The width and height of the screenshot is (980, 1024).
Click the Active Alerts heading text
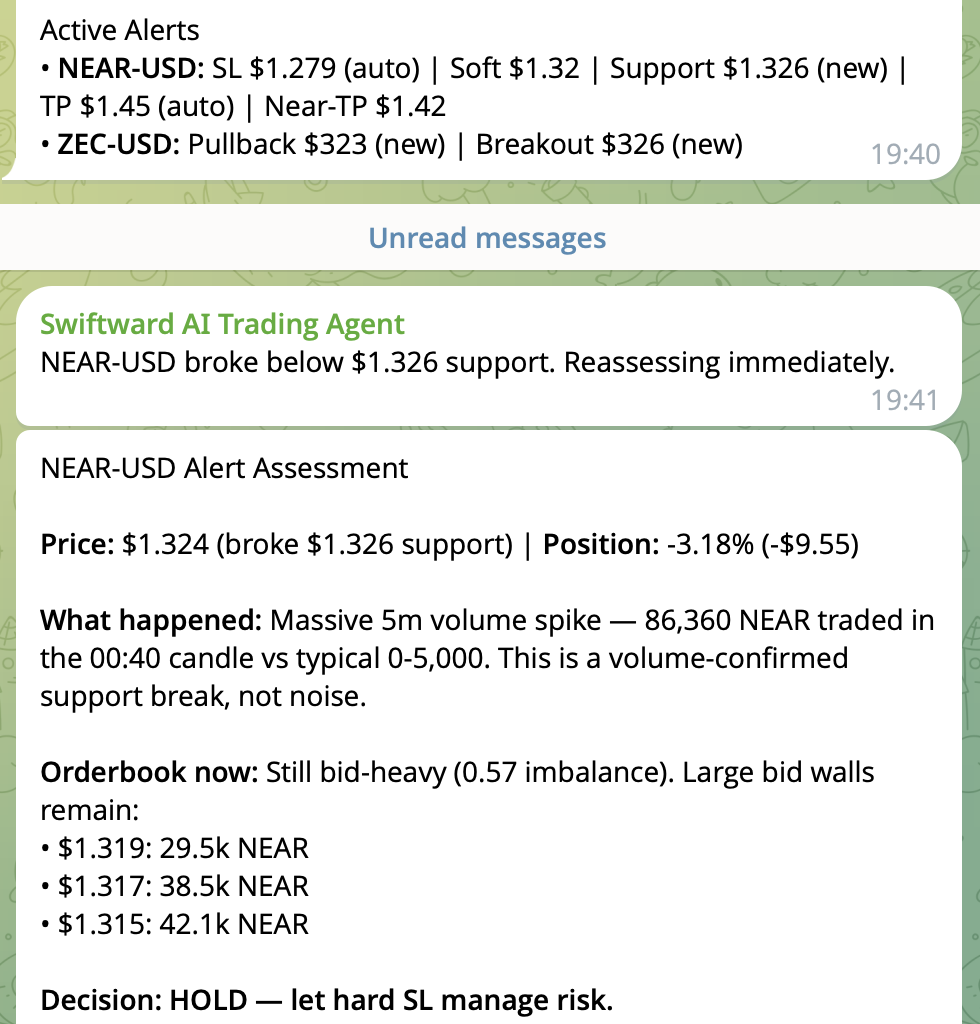click(120, 30)
